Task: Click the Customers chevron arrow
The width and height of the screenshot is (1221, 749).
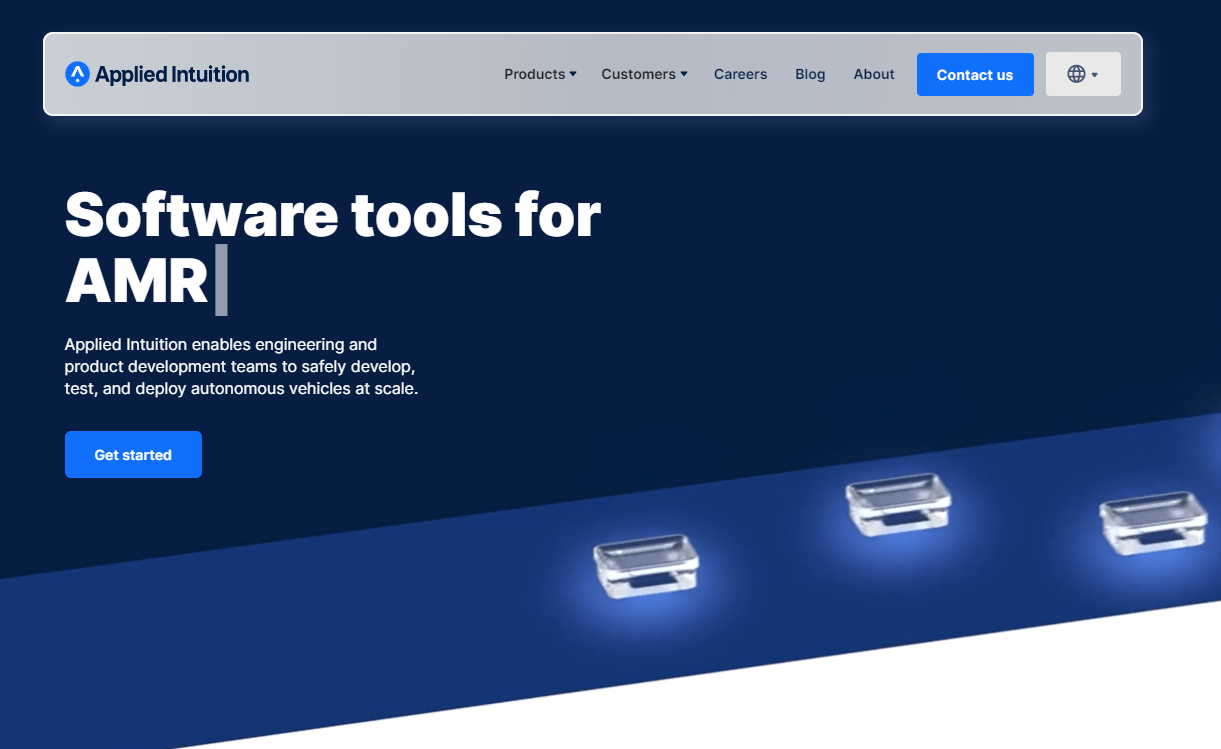Action: coord(684,74)
